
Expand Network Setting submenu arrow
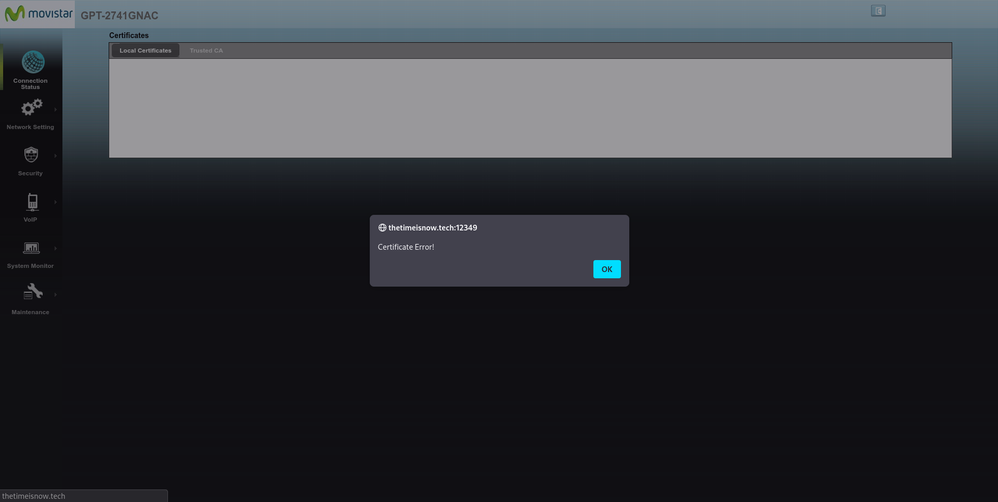point(55,109)
